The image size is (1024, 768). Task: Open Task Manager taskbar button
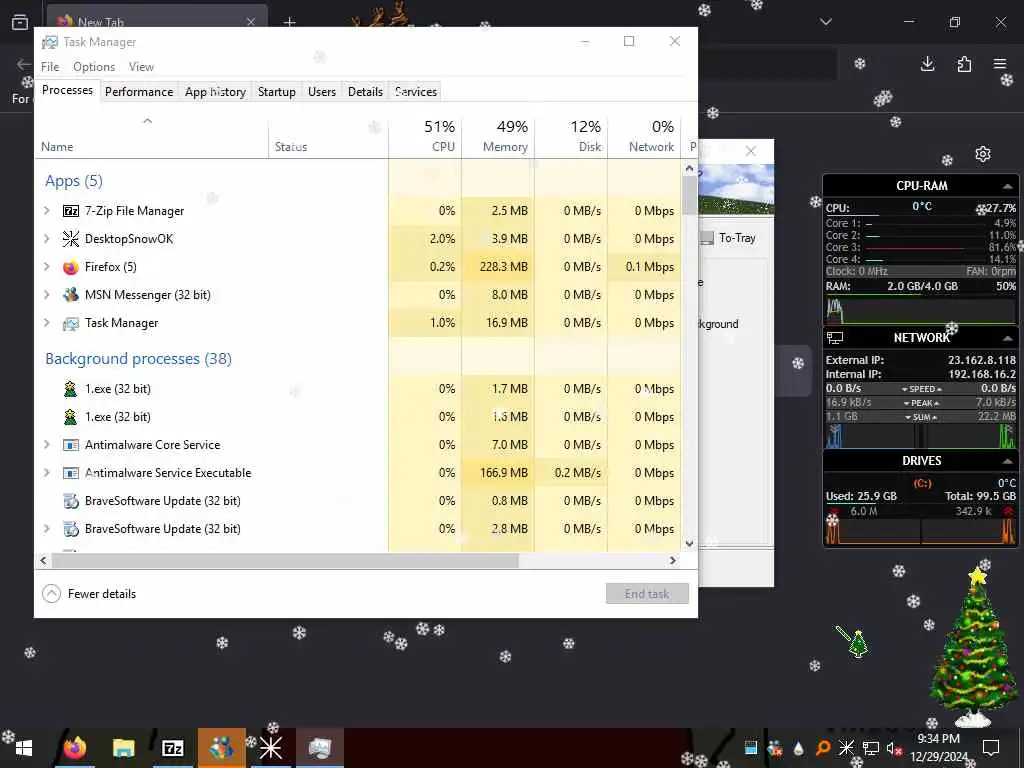319,748
